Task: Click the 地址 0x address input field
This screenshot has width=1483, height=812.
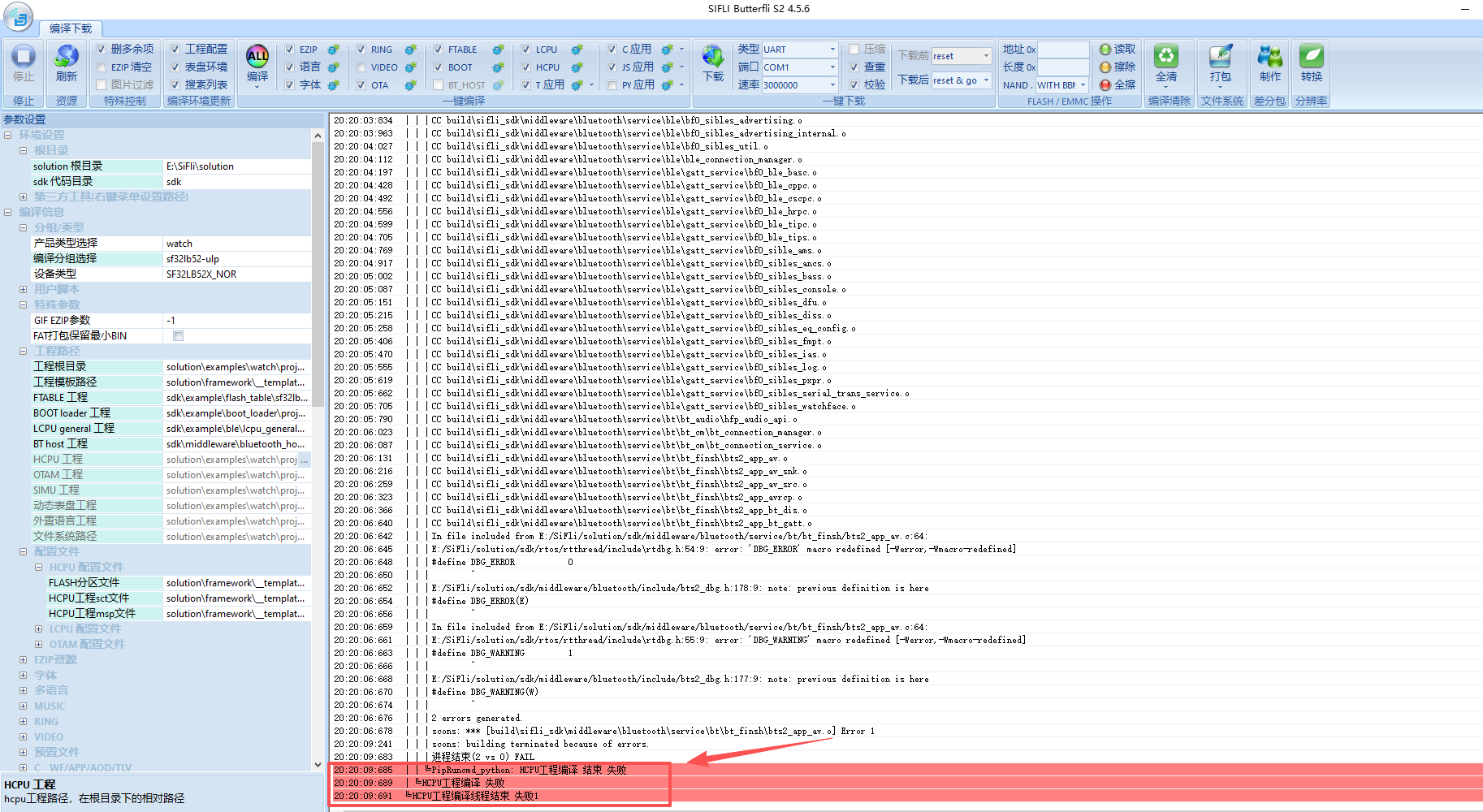Action: tap(1062, 50)
